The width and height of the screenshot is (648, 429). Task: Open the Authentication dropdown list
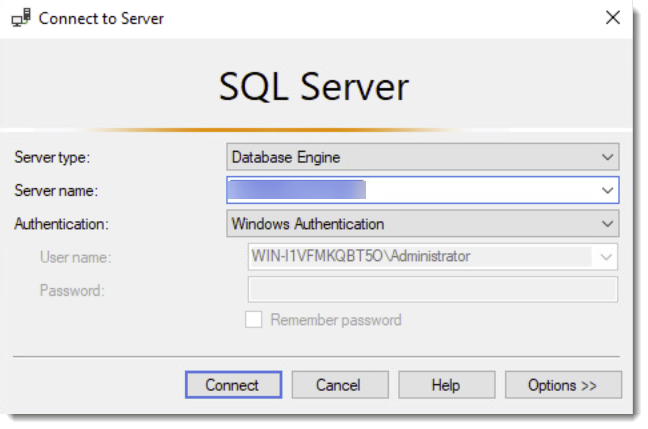click(422, 224)
